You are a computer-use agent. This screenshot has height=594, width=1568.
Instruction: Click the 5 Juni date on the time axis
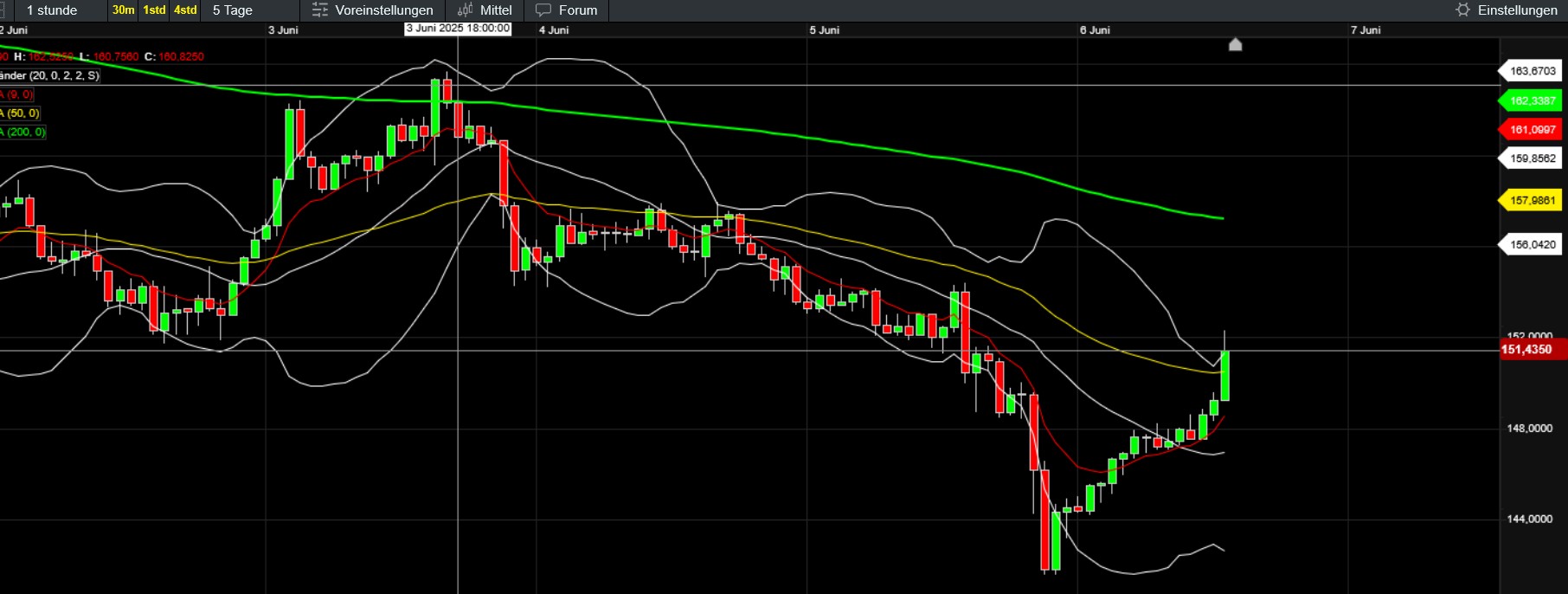825,30
